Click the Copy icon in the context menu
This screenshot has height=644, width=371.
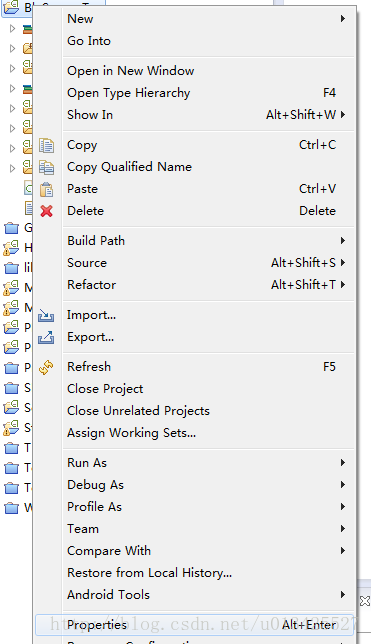point(46,145)
